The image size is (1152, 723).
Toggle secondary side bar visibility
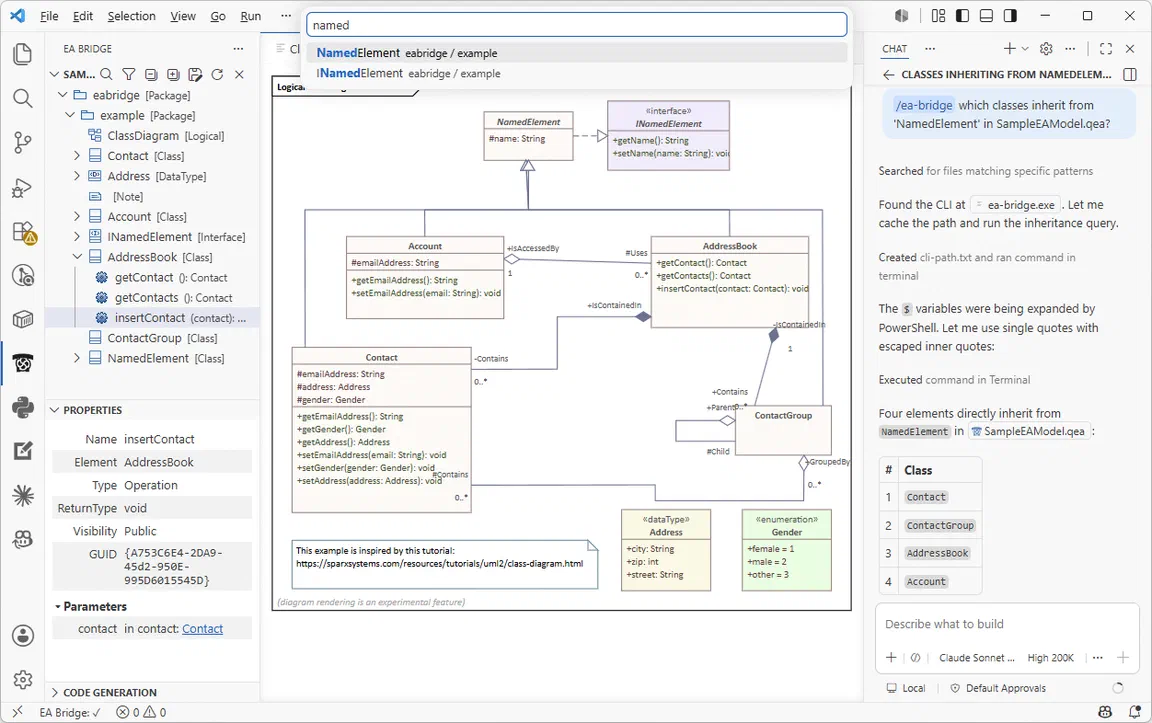(1010, 15)
